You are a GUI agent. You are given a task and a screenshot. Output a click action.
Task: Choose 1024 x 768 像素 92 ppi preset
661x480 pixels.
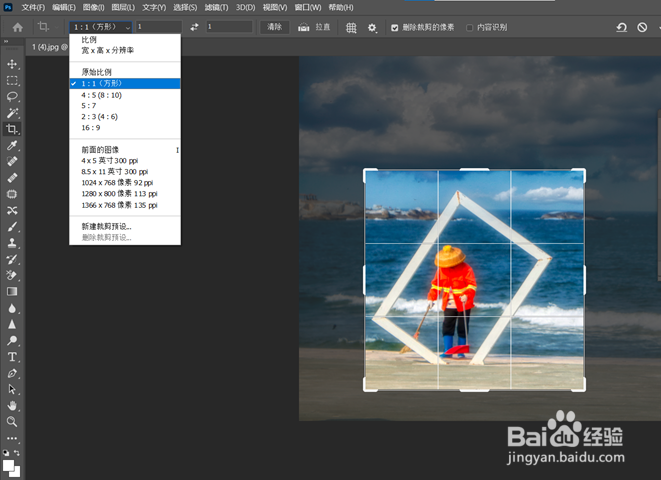[125, 183]
